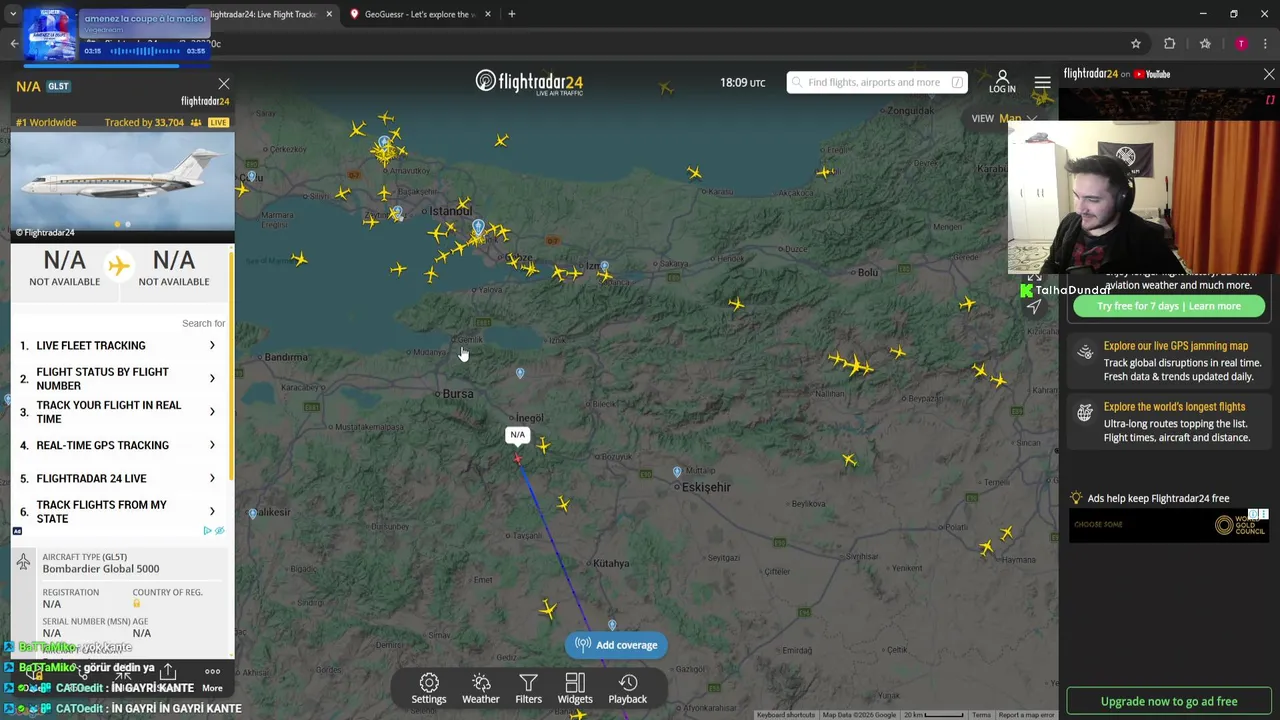
Task: Open the More options in flight panel
Action: pos(212,678)
